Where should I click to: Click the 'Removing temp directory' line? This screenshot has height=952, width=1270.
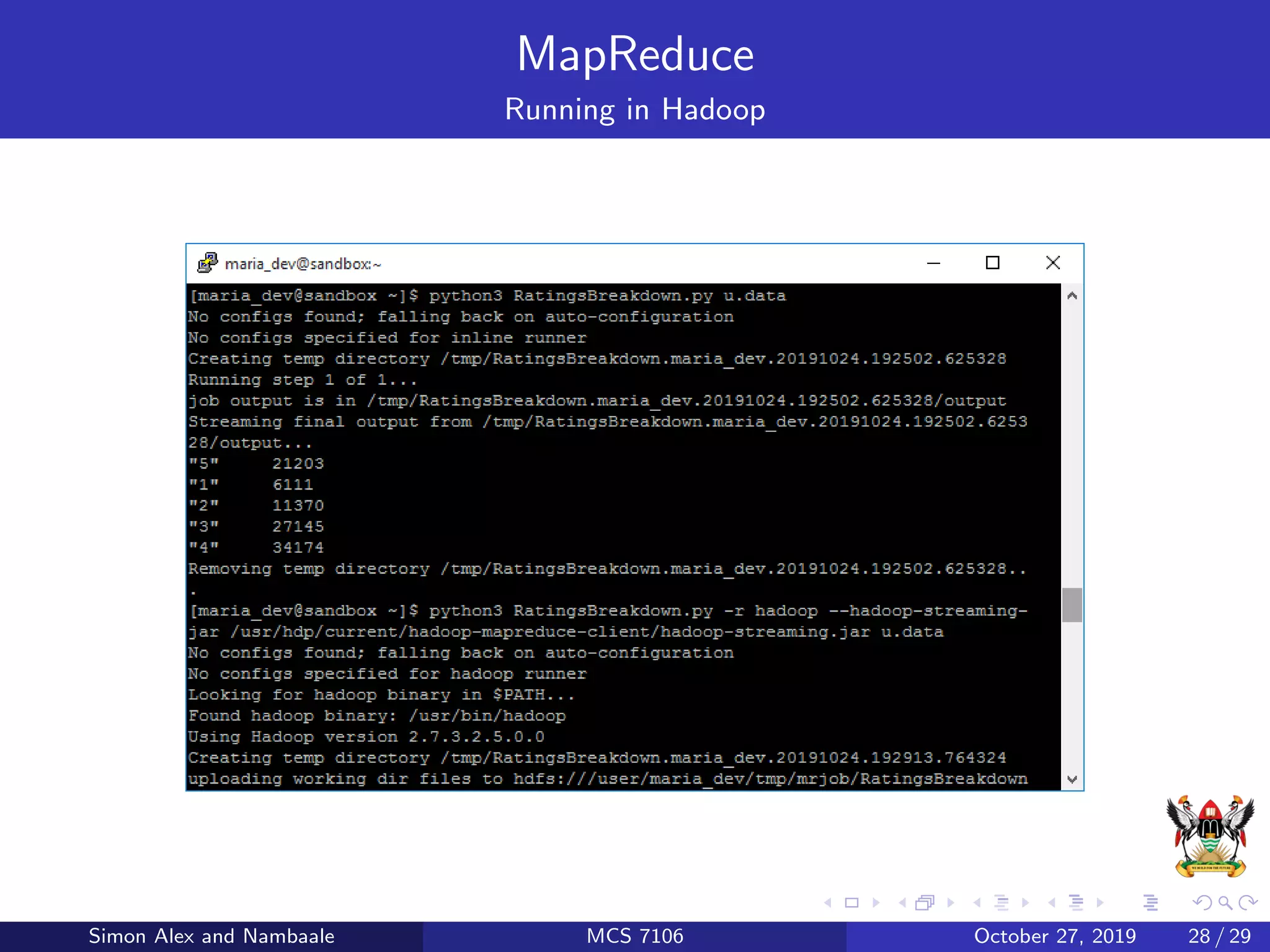[x=608, y=569]
